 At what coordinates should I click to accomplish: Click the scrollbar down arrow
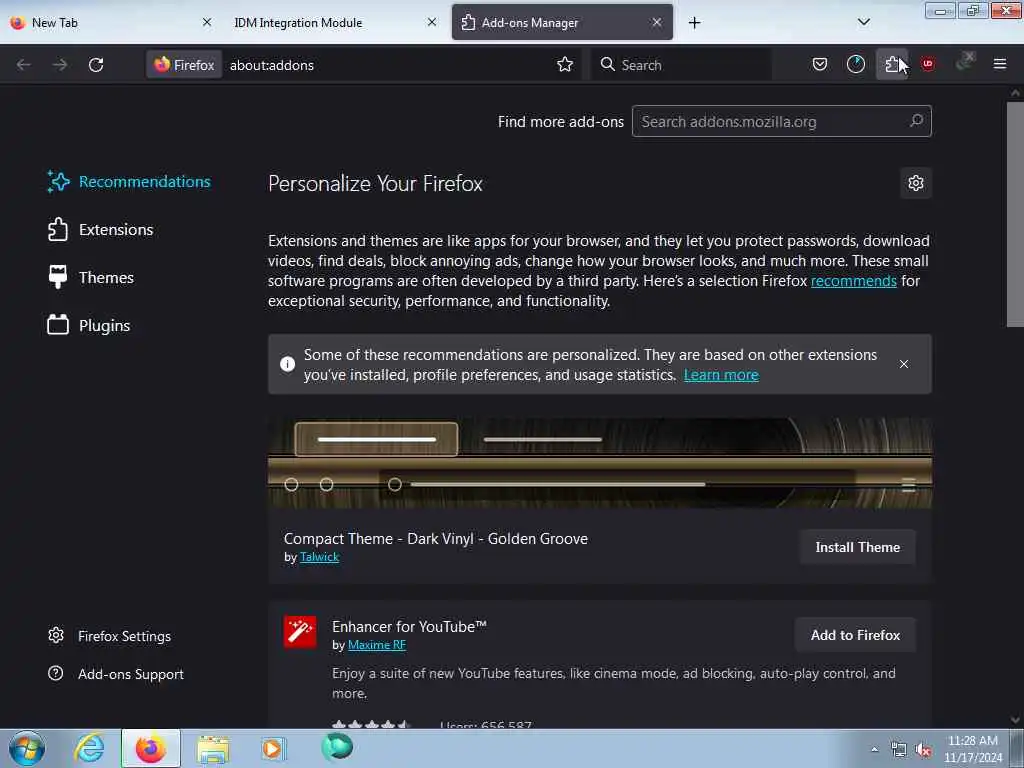point(1015,720)
